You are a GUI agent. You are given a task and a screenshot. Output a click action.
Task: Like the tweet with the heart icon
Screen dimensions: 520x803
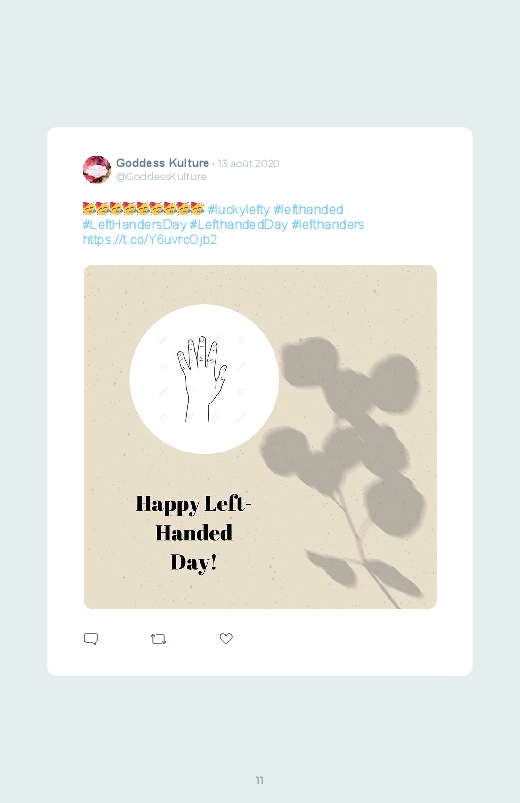226,638
